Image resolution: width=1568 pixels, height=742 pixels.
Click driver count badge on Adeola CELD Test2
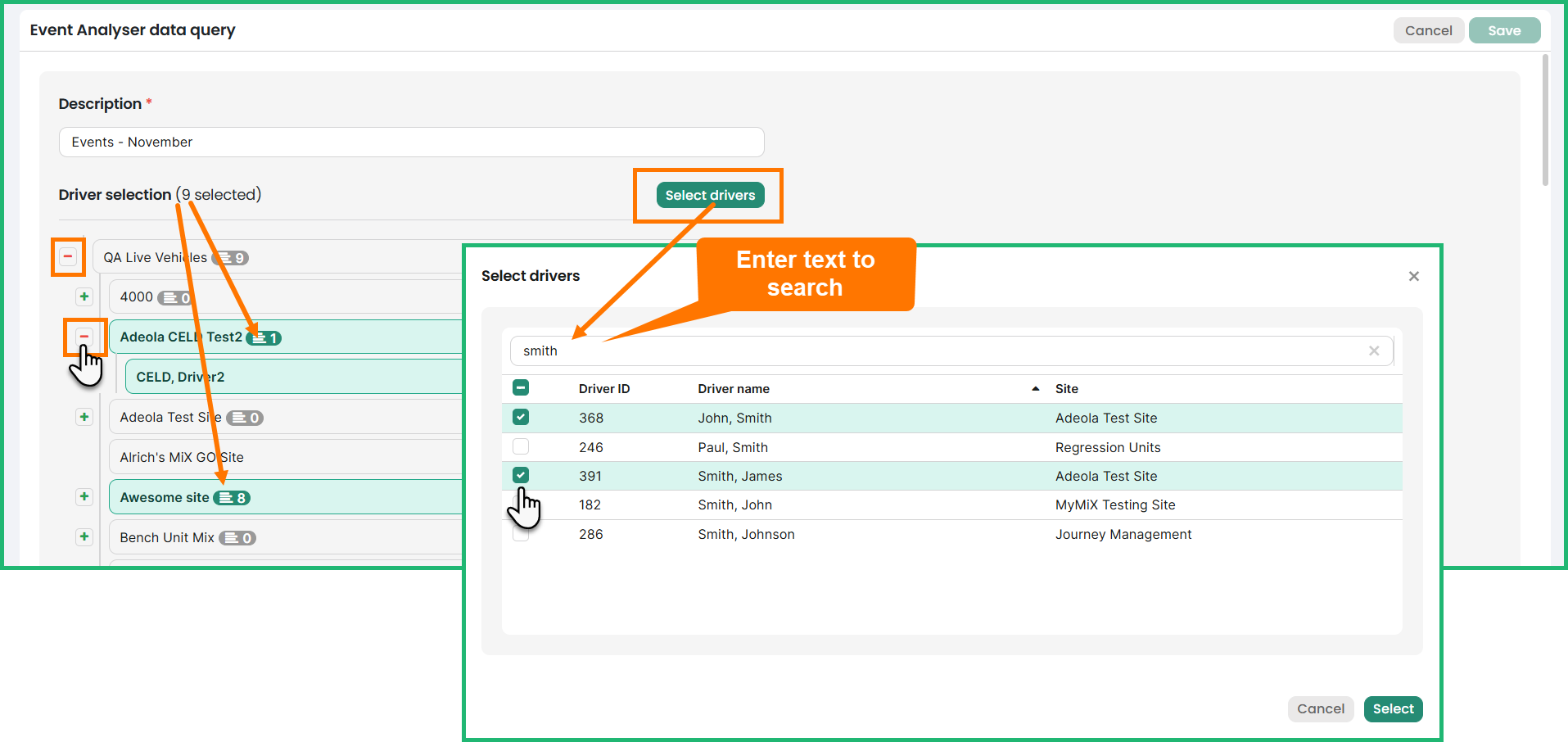[x=265, y=338]
